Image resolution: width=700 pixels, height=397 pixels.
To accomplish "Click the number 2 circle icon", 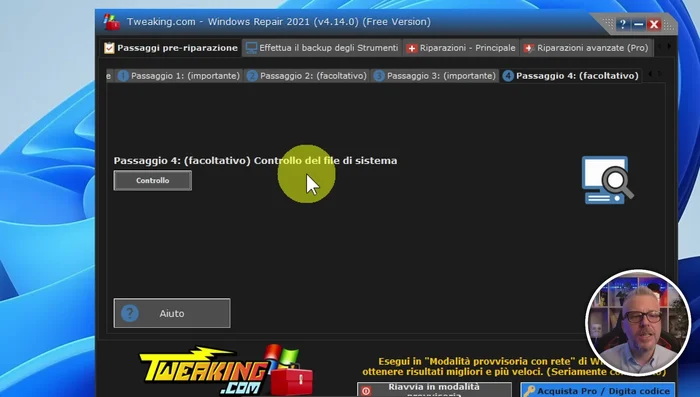I will point(252,76).
